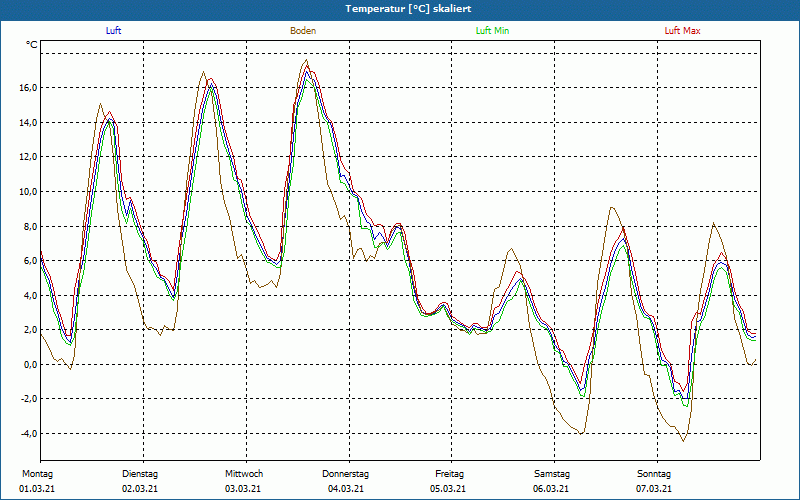The height and width of the screenshot is (500, 800).
Task: Click the 'Sonntag' day label
Action: click(654, 474)
